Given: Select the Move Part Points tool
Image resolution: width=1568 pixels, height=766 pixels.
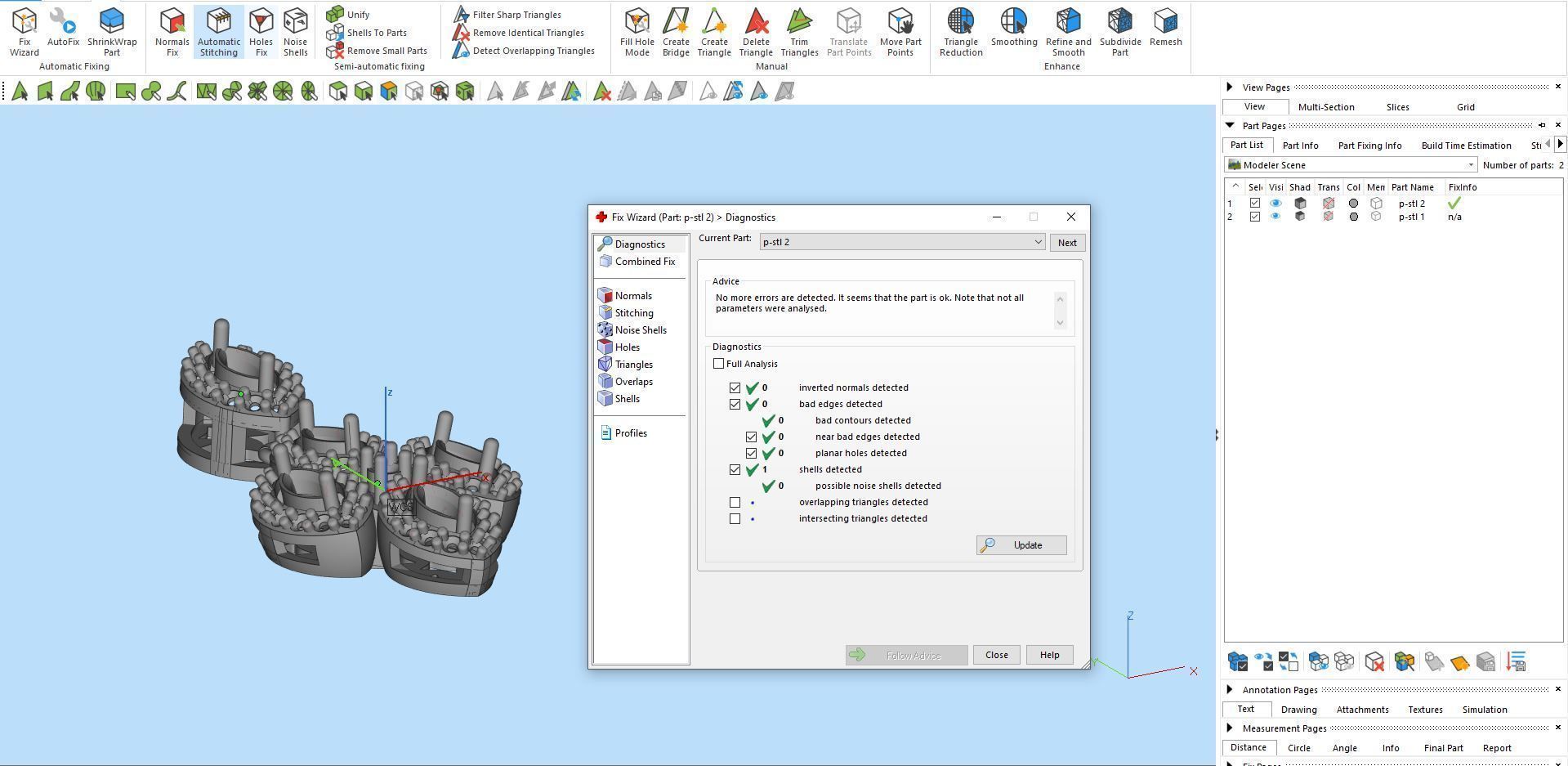Looking at the screenshot, I should (x=900, y=32).
